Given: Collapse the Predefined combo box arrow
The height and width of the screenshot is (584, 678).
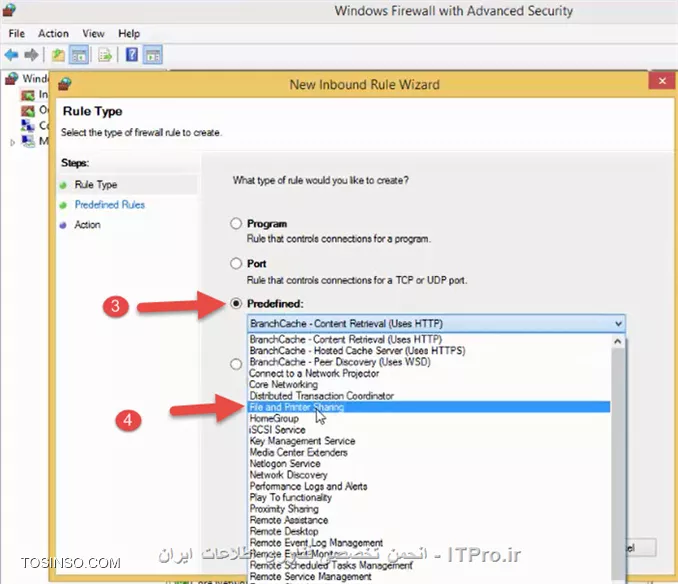Looking at the screenshot, I should coord(618,323).
